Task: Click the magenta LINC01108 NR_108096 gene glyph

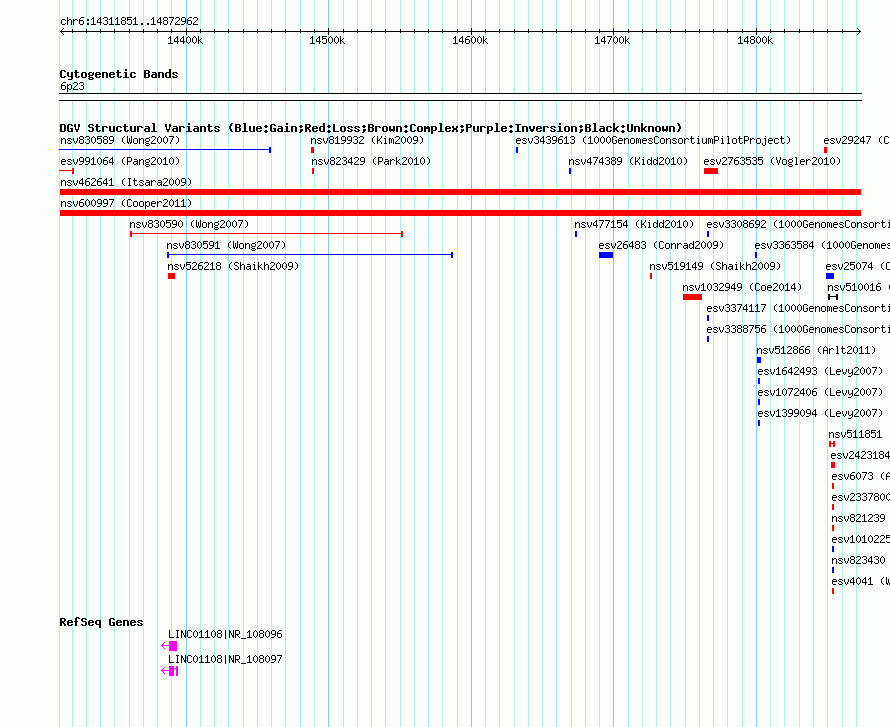Action: (169, 646)
